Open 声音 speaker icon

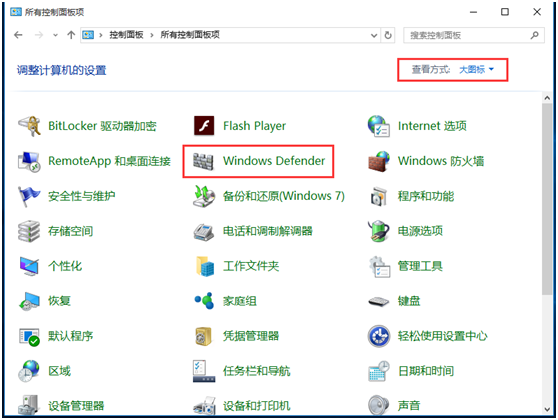379,405
